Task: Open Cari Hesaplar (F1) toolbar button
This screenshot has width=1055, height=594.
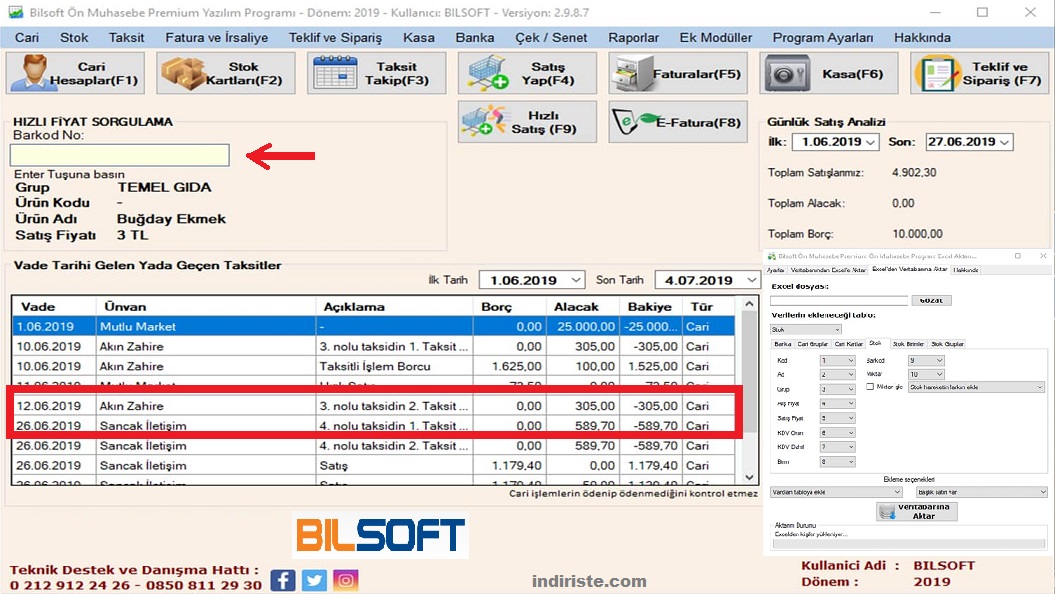Action: pyautogui.click(x=75, y=73)
